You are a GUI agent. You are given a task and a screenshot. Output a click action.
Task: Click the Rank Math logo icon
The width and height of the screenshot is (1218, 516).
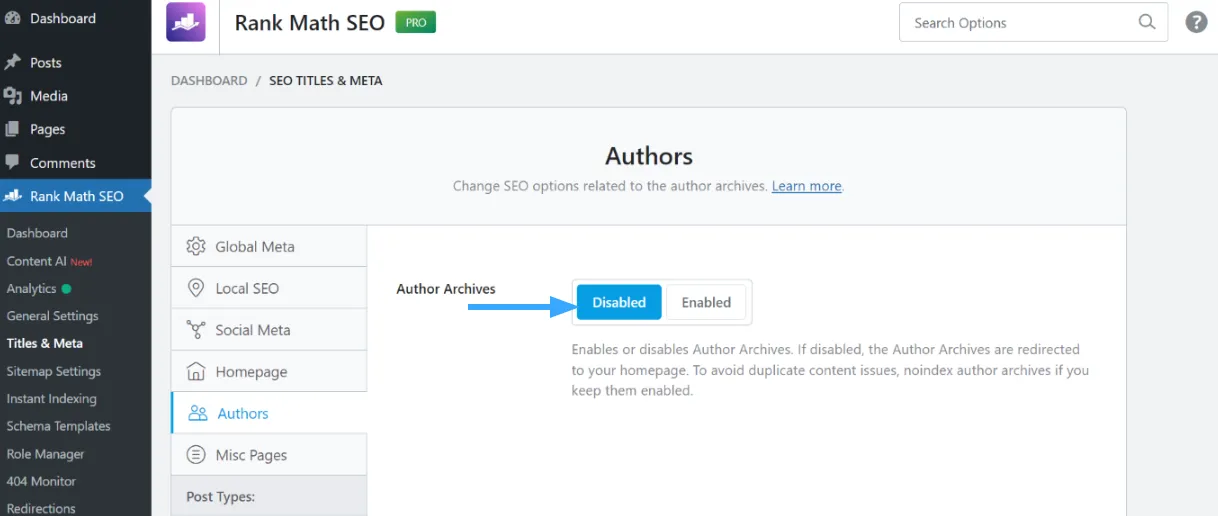[x=186, y=22]
